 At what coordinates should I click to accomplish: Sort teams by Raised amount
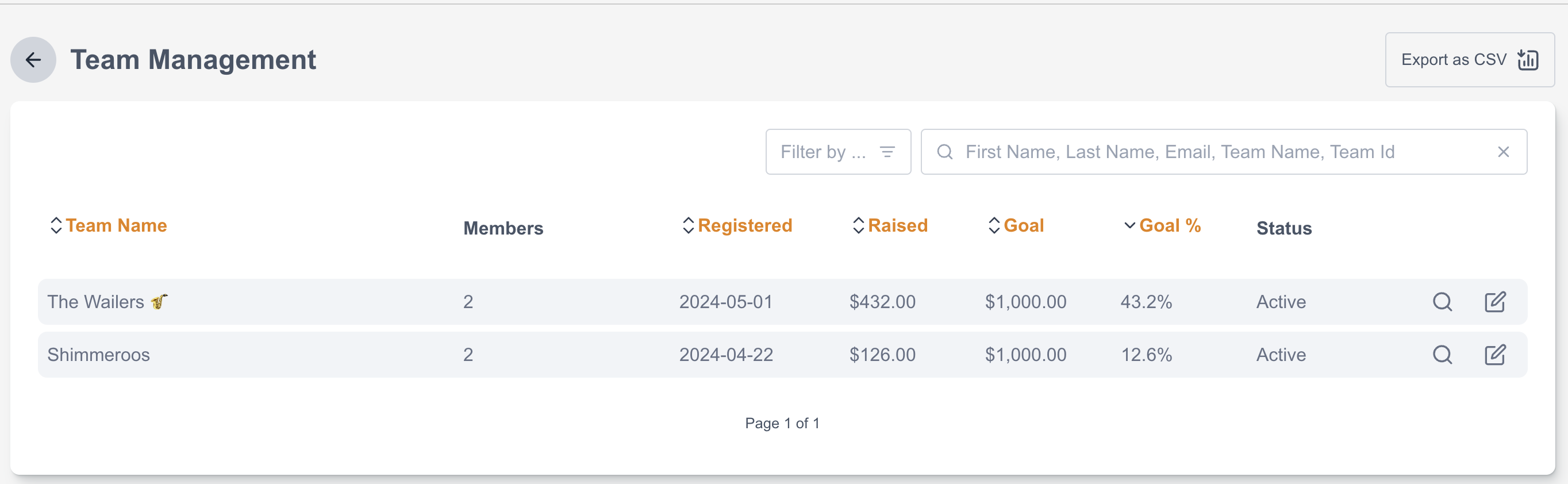[x=897, y=226]
